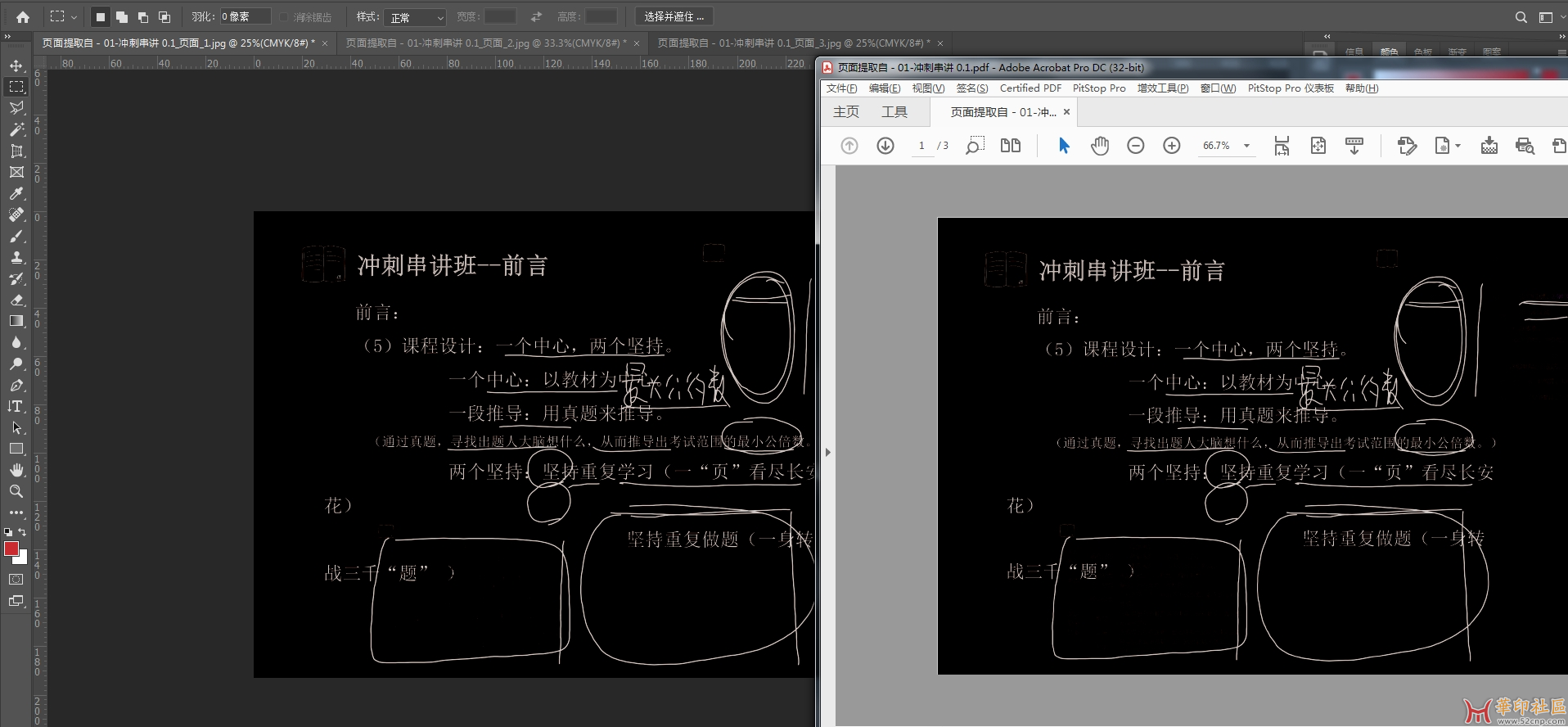Toggle the anti-alias (消除锯齿) checkbox
Image resolution: width=1568 pixels, height=727 pixels.
click(284, 17)
